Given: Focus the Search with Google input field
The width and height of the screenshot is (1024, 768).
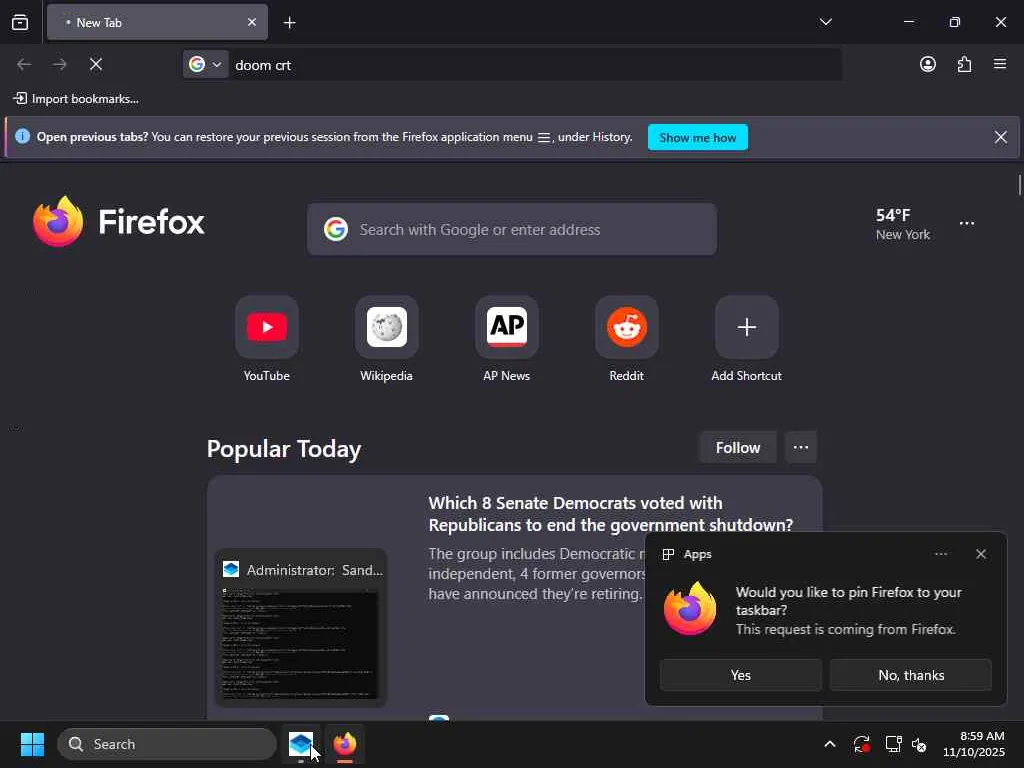Looking at the screenshot, I should pyautogui.click(x=512, y=229).
